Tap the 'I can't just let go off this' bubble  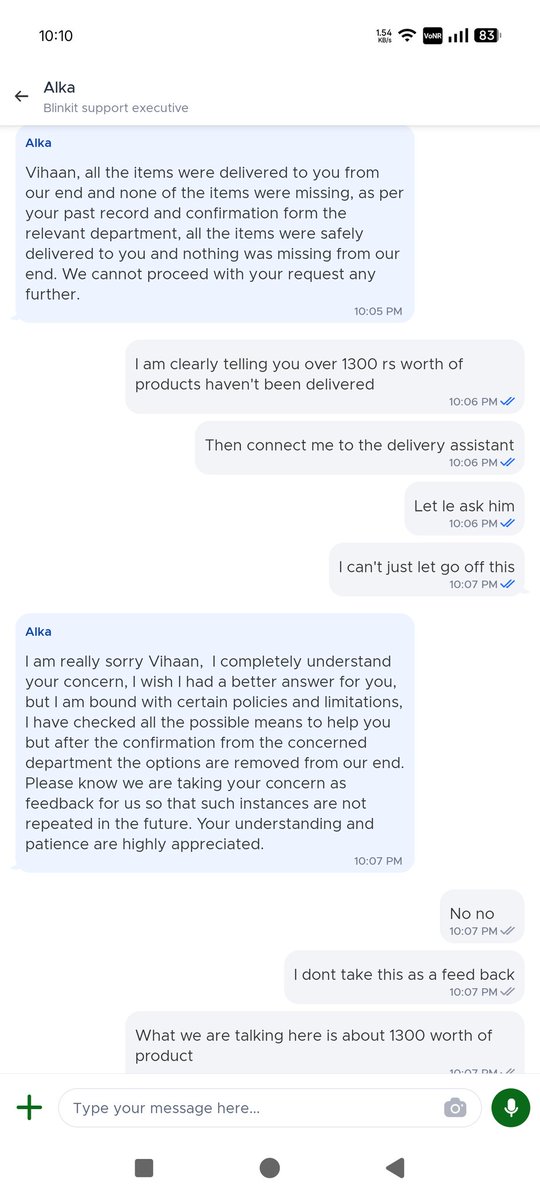coord(427,569)
